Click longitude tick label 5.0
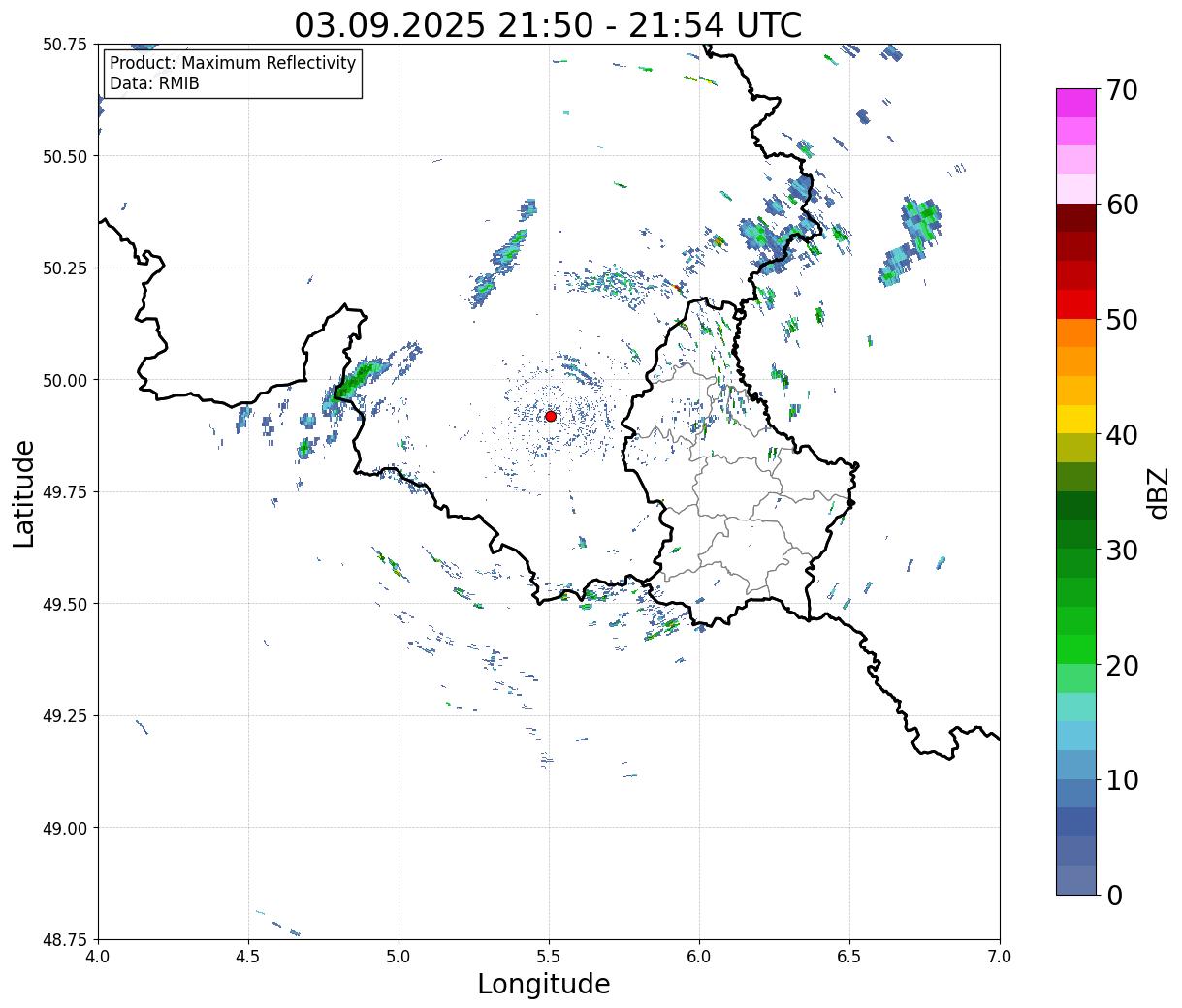The height and width of the screenshot is (1008, 1182). (399, 957)
